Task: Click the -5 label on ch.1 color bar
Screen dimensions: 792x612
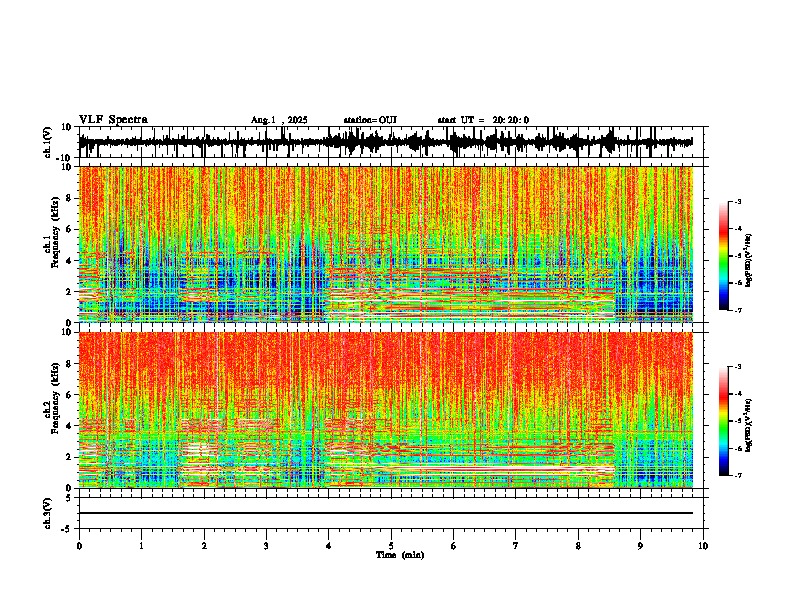Action: pyautogui.click(x=738, y=256)
